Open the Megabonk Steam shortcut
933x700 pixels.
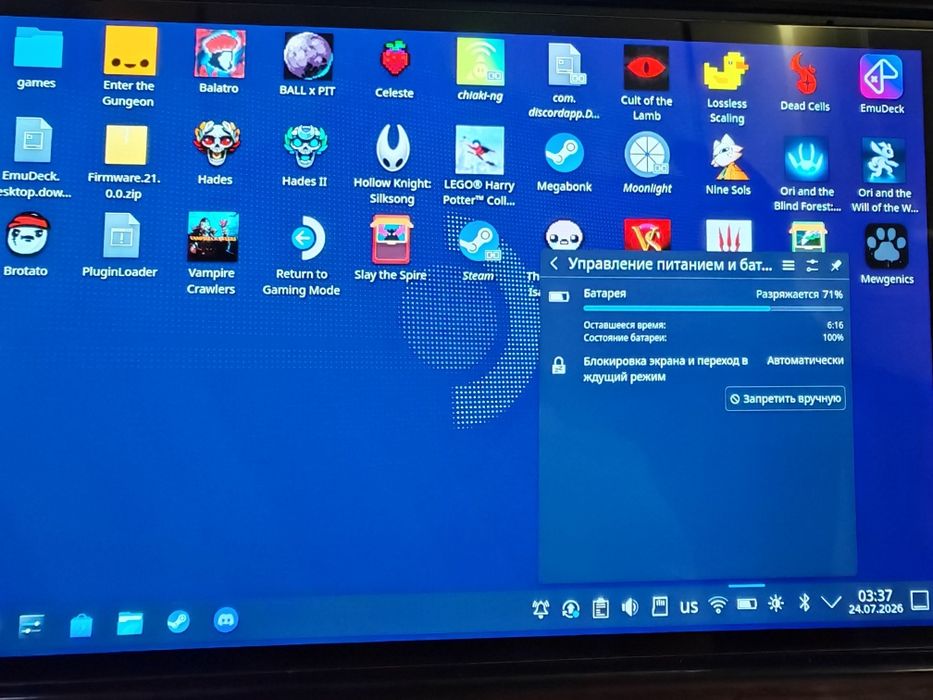[564, 153]
